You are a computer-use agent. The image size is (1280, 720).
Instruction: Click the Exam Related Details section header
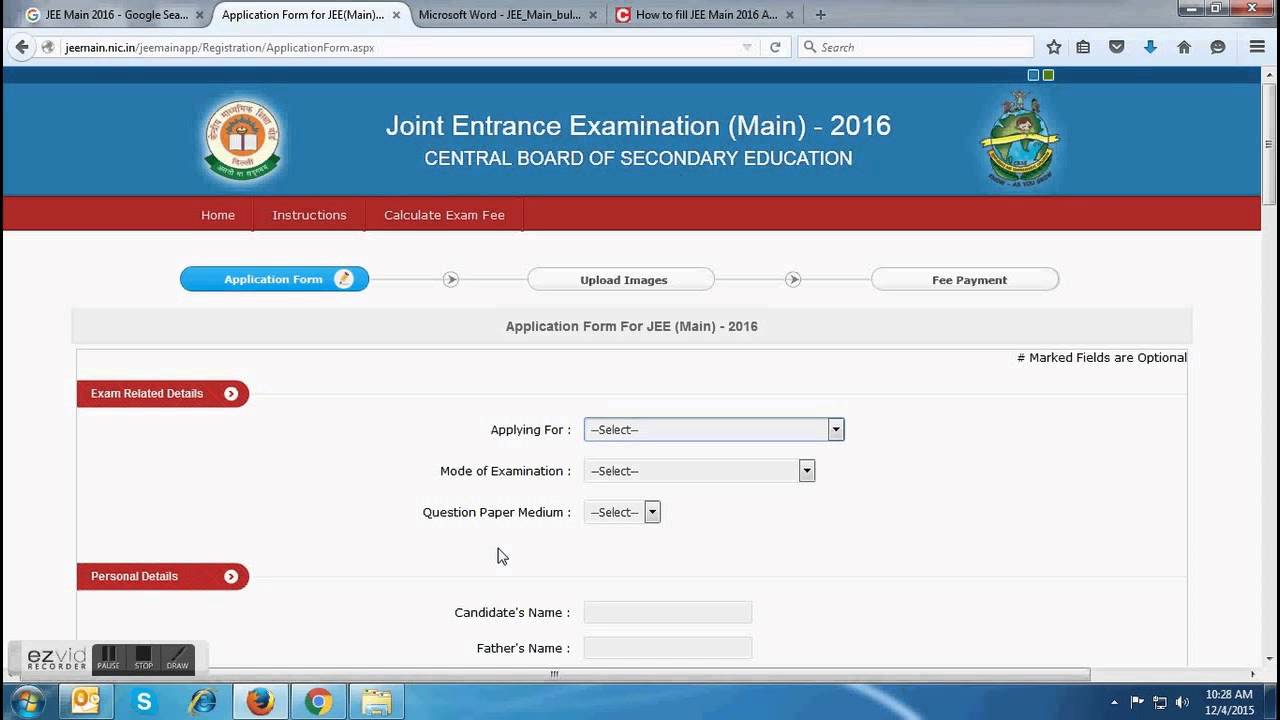coord(162,394)
